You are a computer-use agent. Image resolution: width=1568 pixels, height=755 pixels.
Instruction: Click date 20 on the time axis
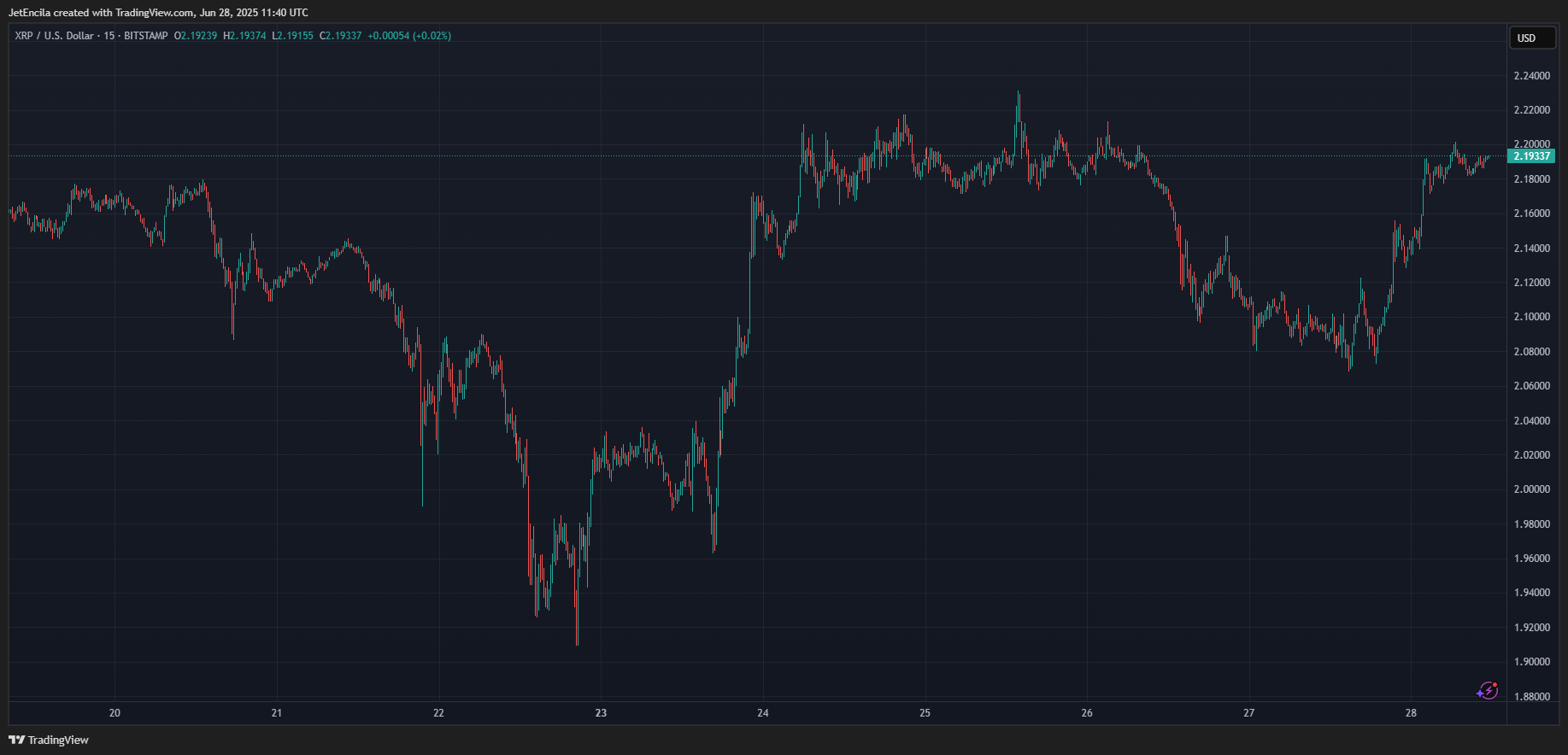(115, 713)
